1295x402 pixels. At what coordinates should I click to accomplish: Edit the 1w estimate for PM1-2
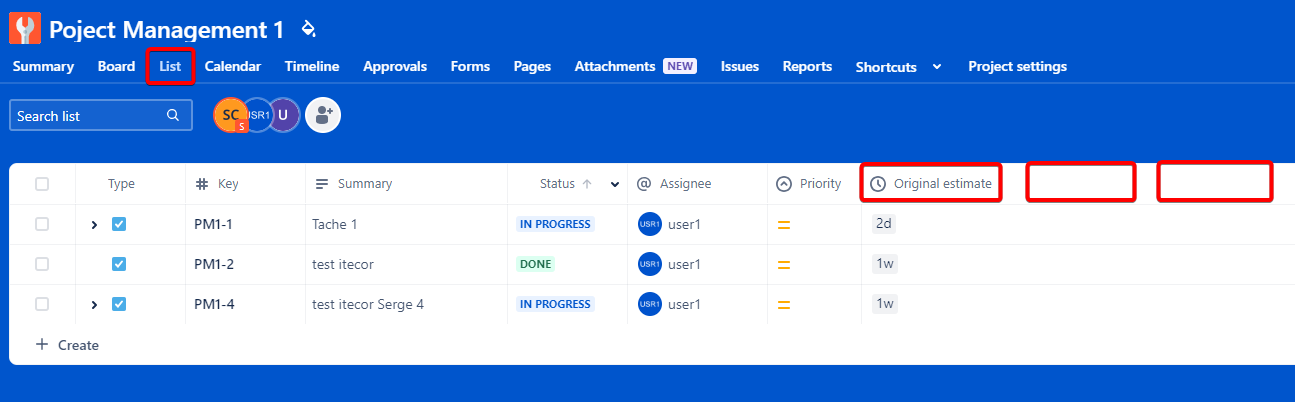click(885, 264)
